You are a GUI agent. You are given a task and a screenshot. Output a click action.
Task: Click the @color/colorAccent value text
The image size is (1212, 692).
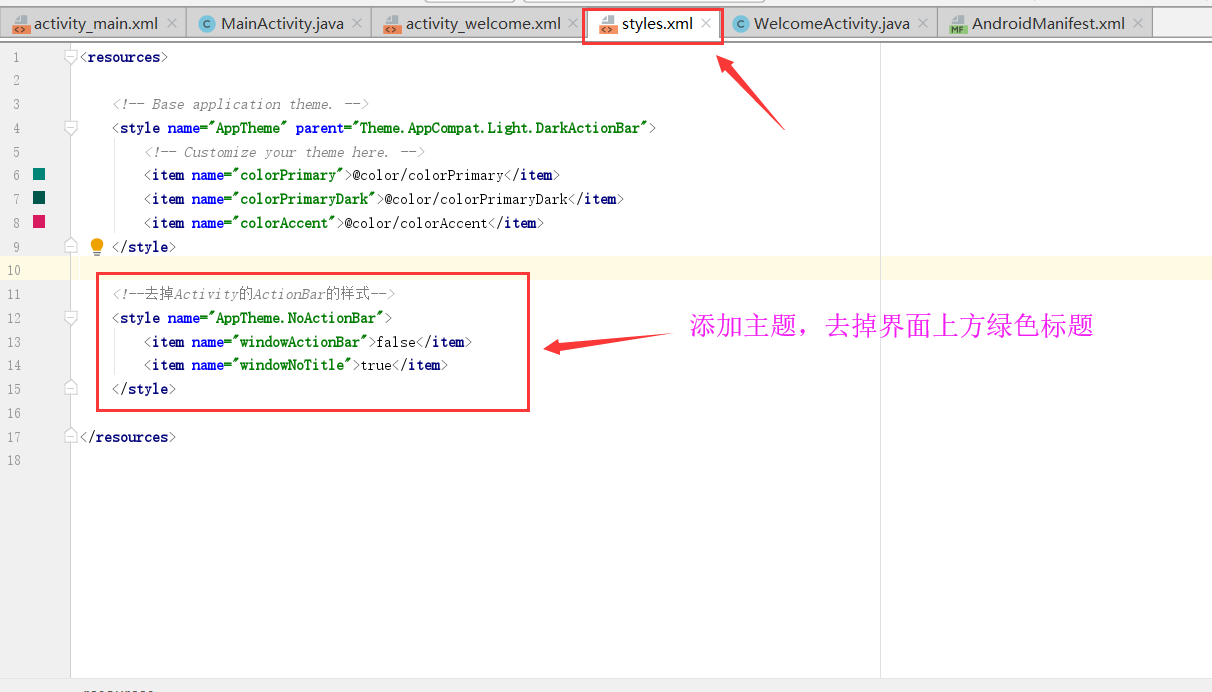point(416,223)
